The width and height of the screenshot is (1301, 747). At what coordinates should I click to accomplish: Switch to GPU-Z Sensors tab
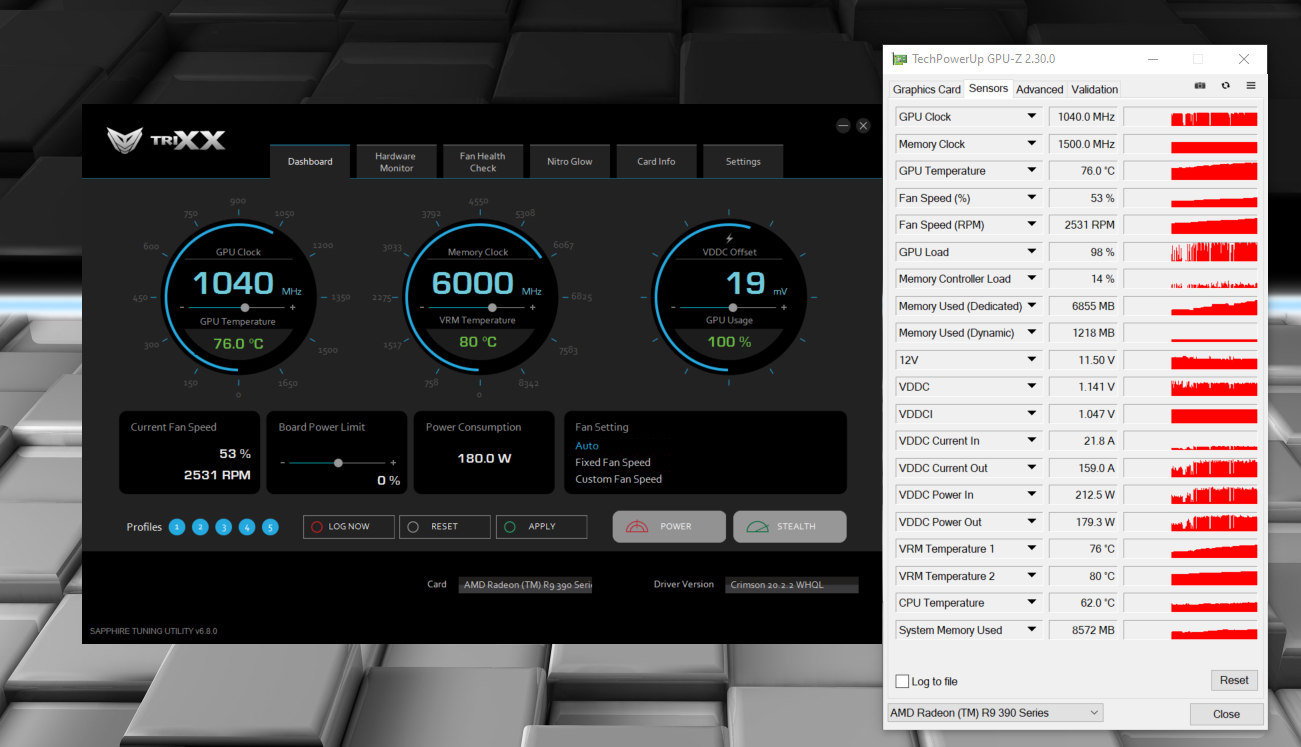tap(988, 88)
